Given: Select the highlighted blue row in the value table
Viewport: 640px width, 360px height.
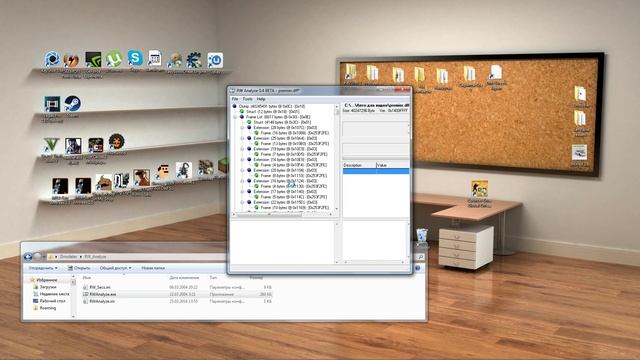Looking at the screenshot, I should pos(376,171).
